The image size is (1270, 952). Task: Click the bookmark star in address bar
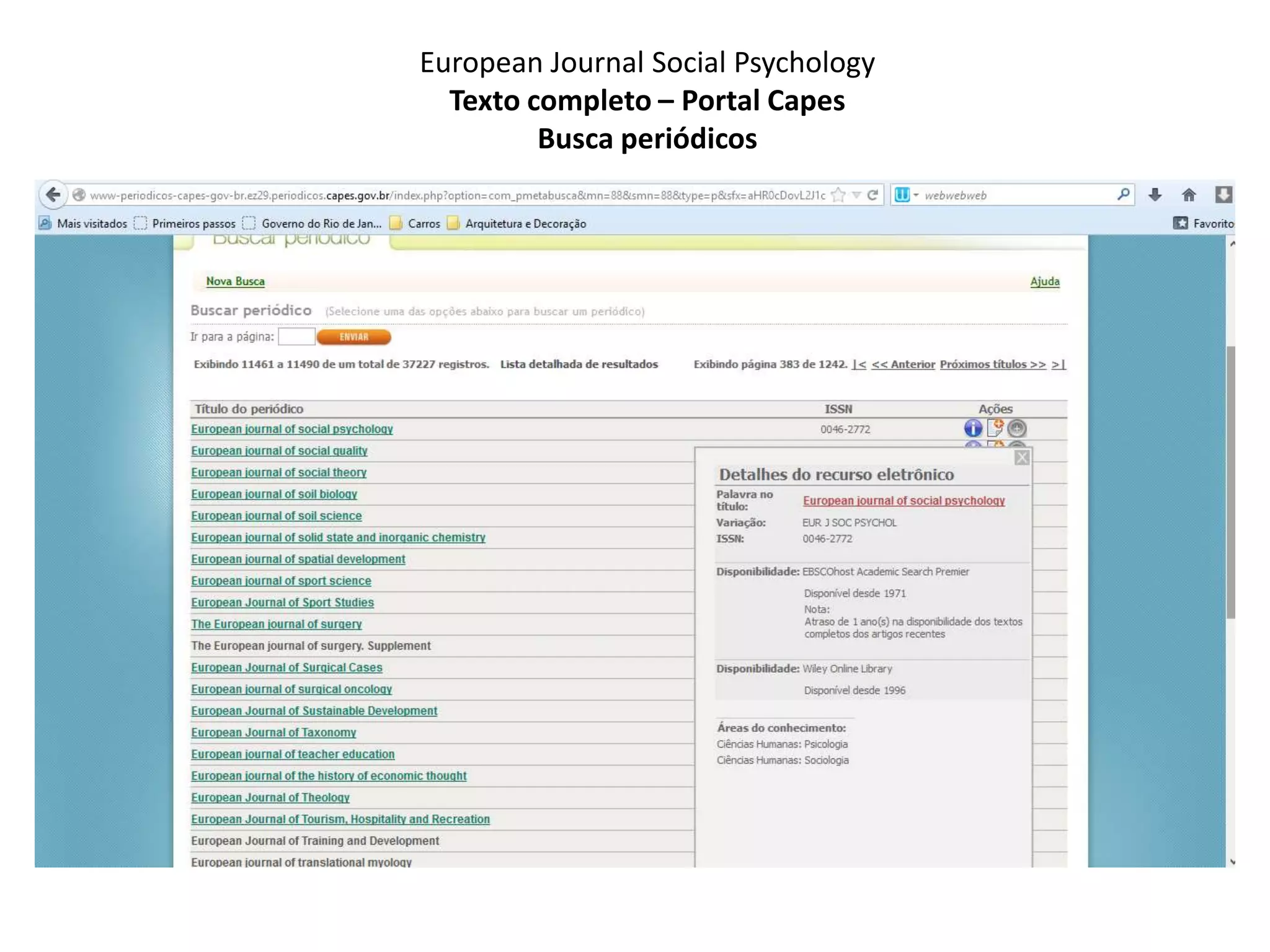(x=838, y=195)
